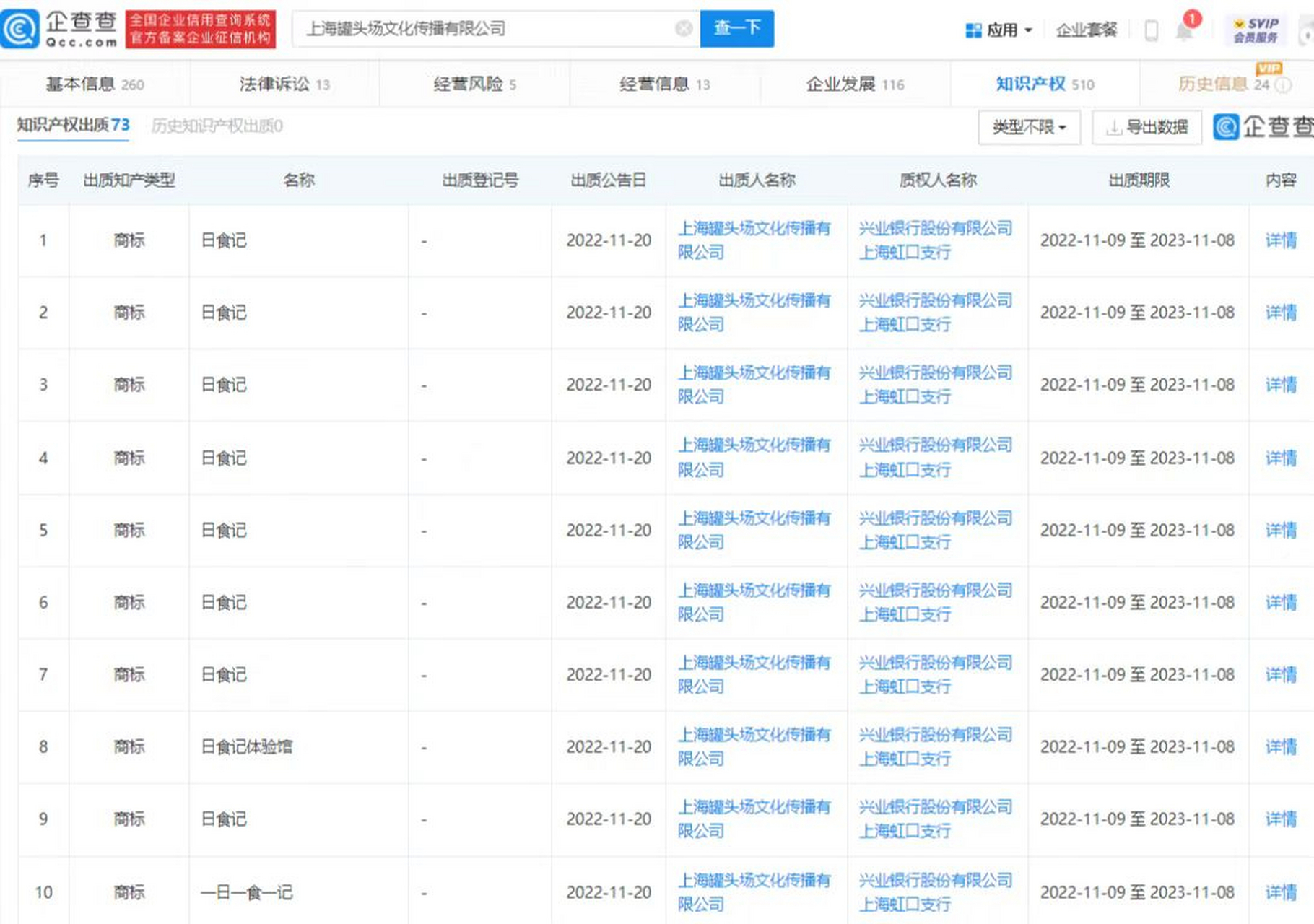Open pledgee 兴业银行 link in row 1

tap(935, 240)
